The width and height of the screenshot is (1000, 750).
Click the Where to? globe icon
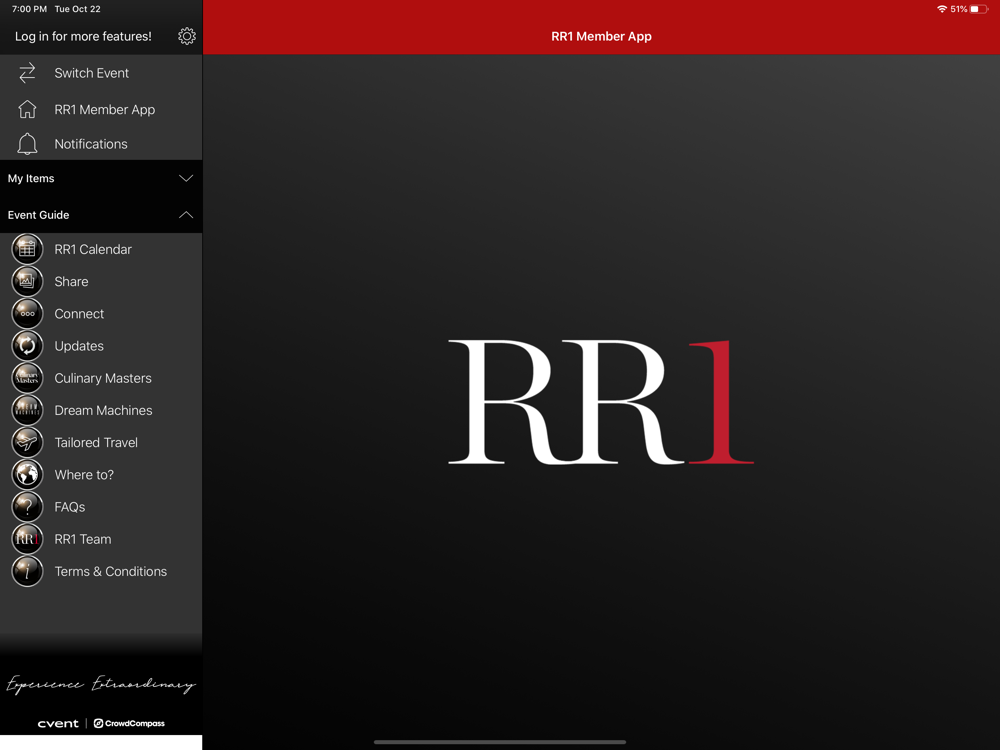coord(27,474)
